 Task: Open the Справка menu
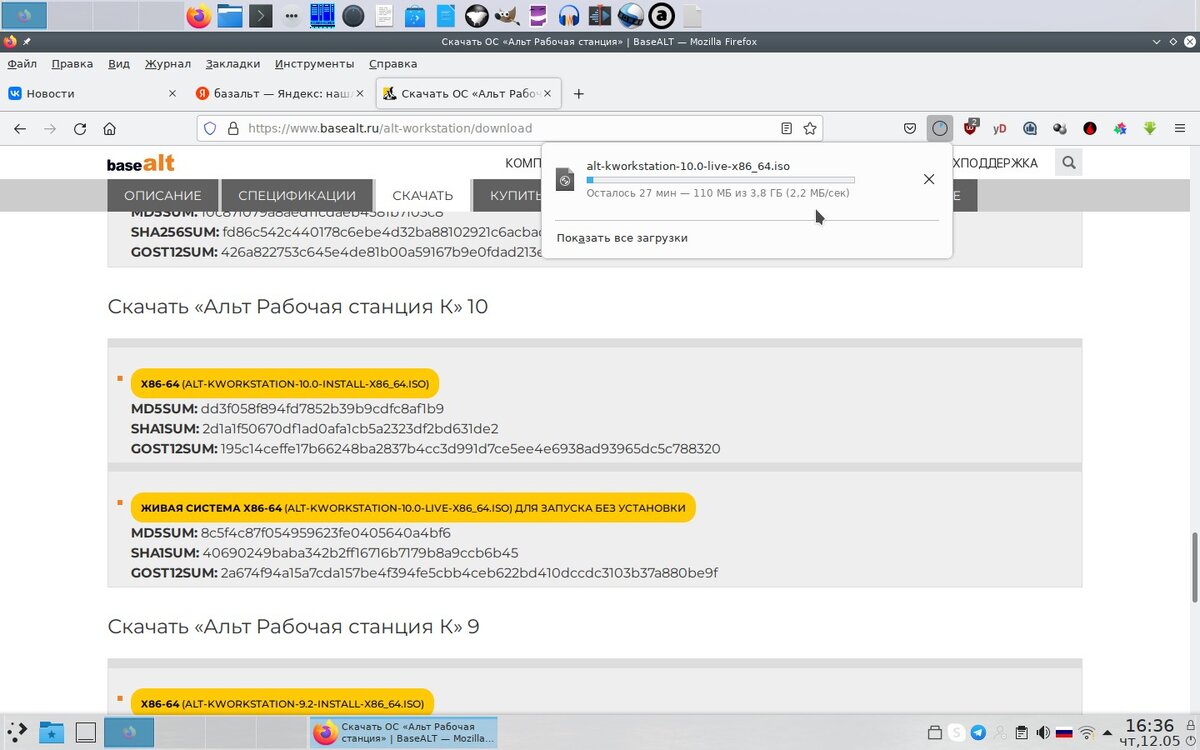393,63
